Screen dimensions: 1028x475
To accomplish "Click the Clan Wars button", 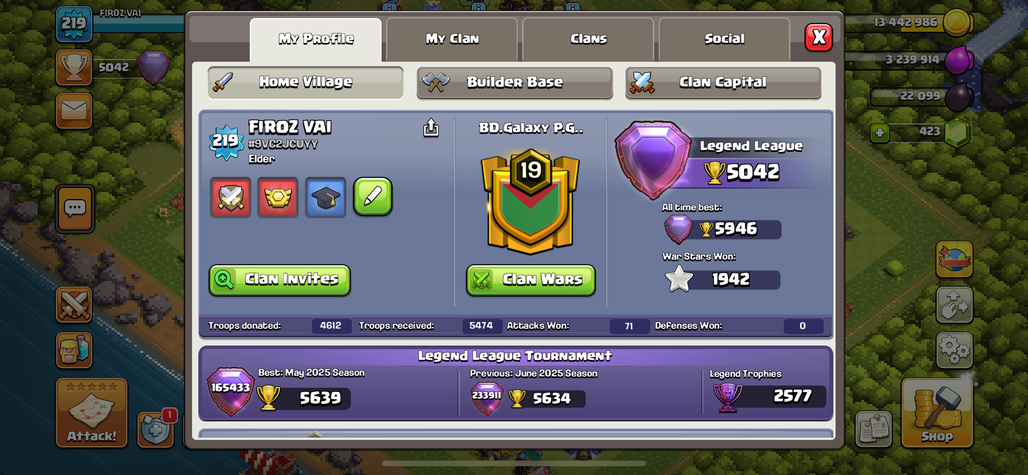I will click(531, 280).
